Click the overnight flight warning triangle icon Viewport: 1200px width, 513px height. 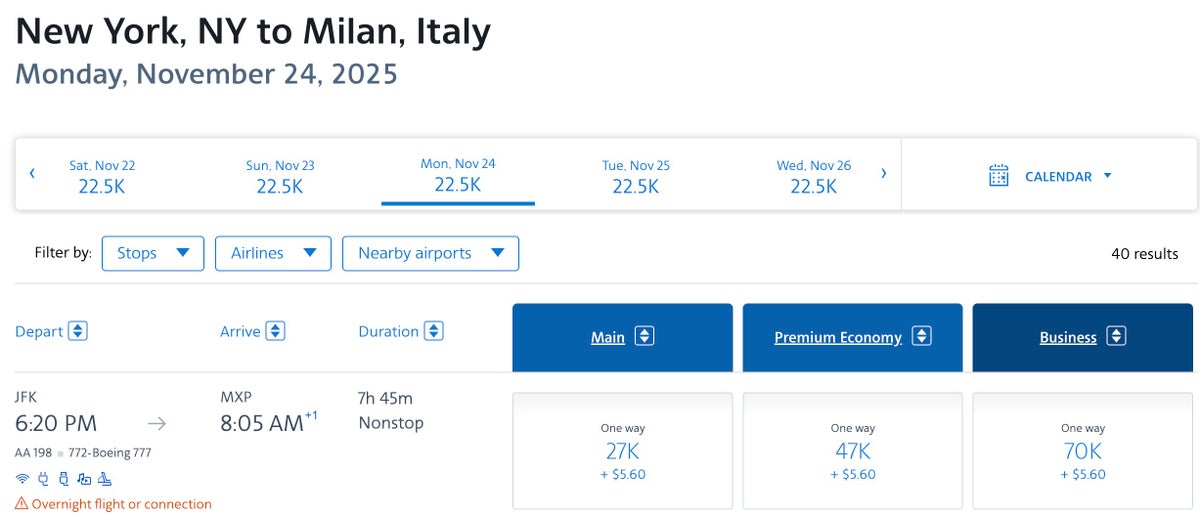(22, 504)
